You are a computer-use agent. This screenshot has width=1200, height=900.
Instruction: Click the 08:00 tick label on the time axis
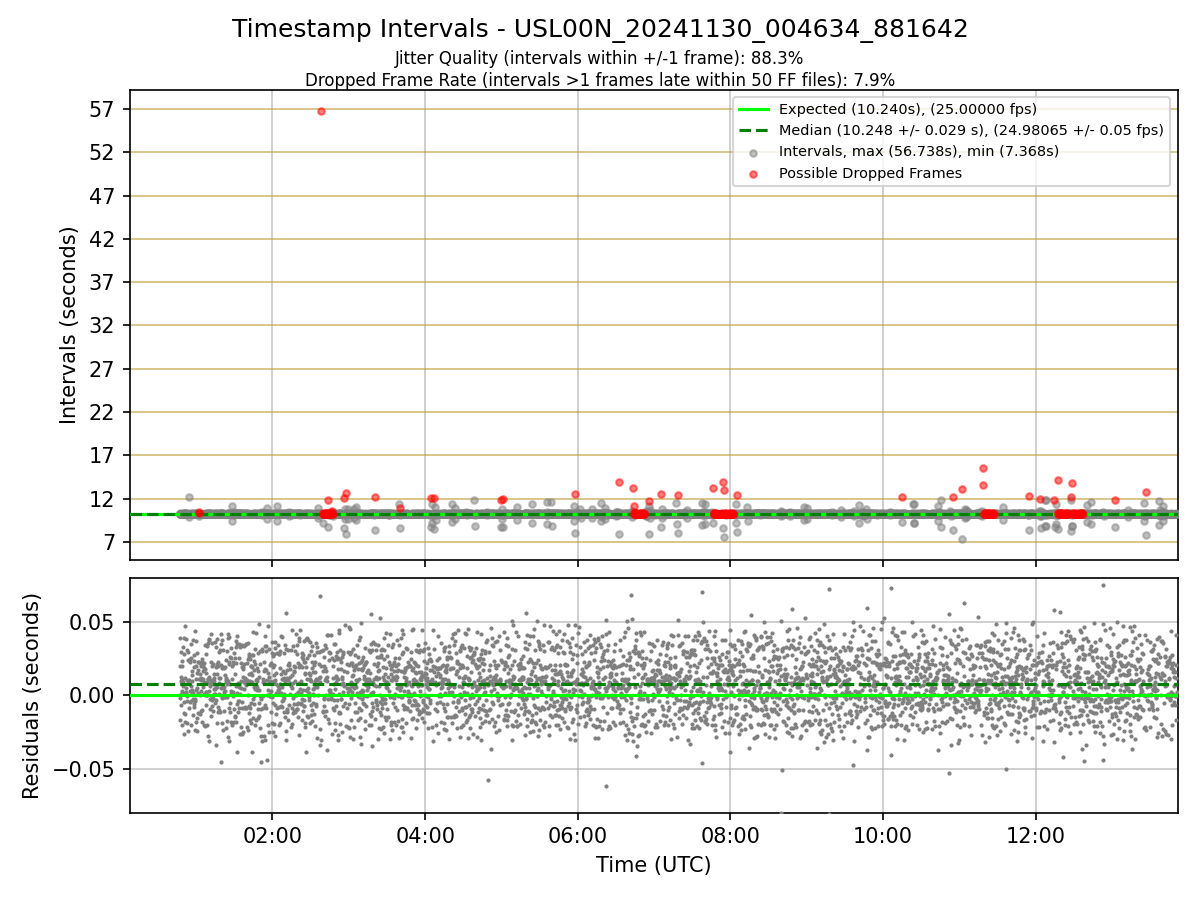click(730, 836)
